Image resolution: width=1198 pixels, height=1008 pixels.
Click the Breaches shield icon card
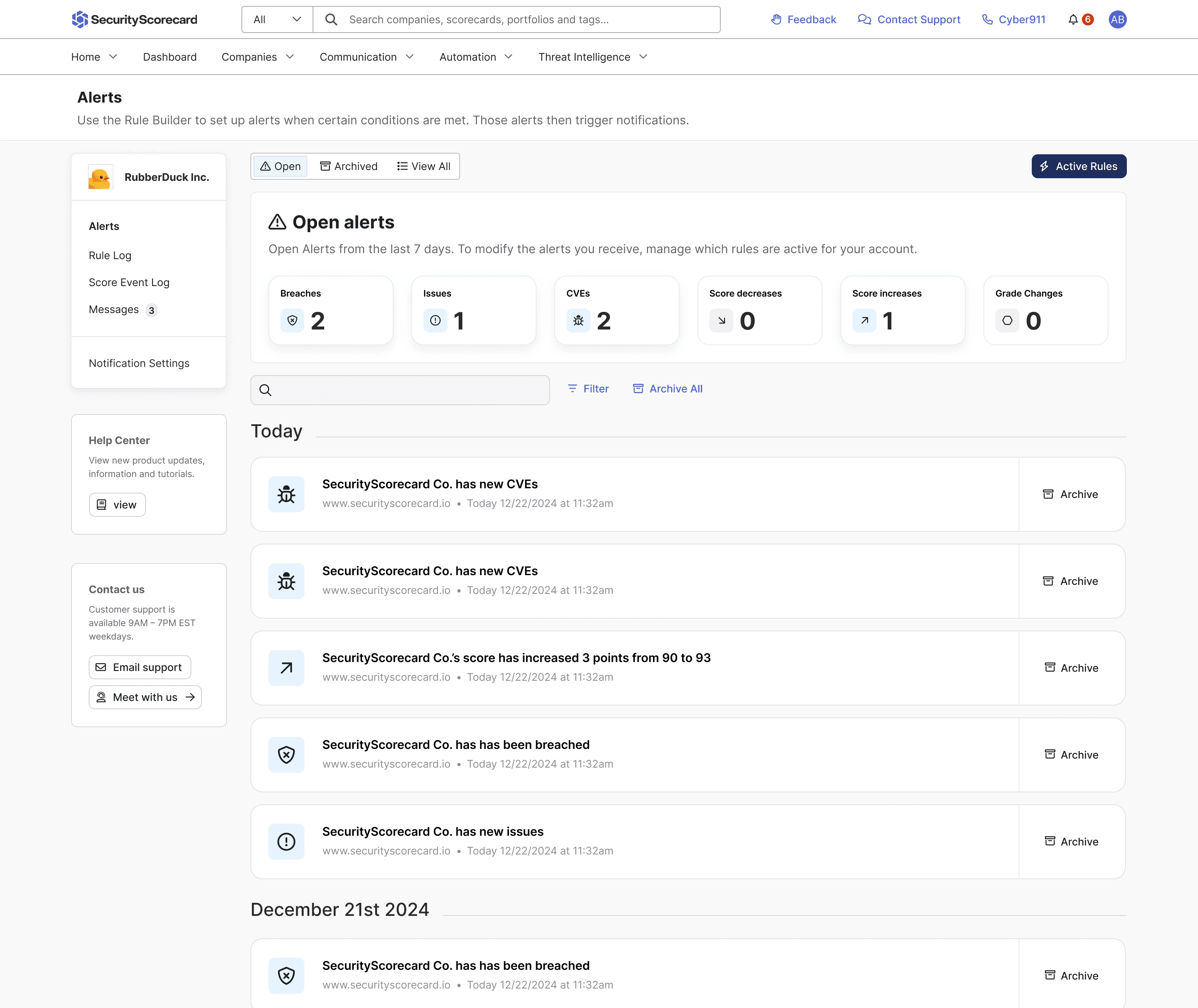331,310
